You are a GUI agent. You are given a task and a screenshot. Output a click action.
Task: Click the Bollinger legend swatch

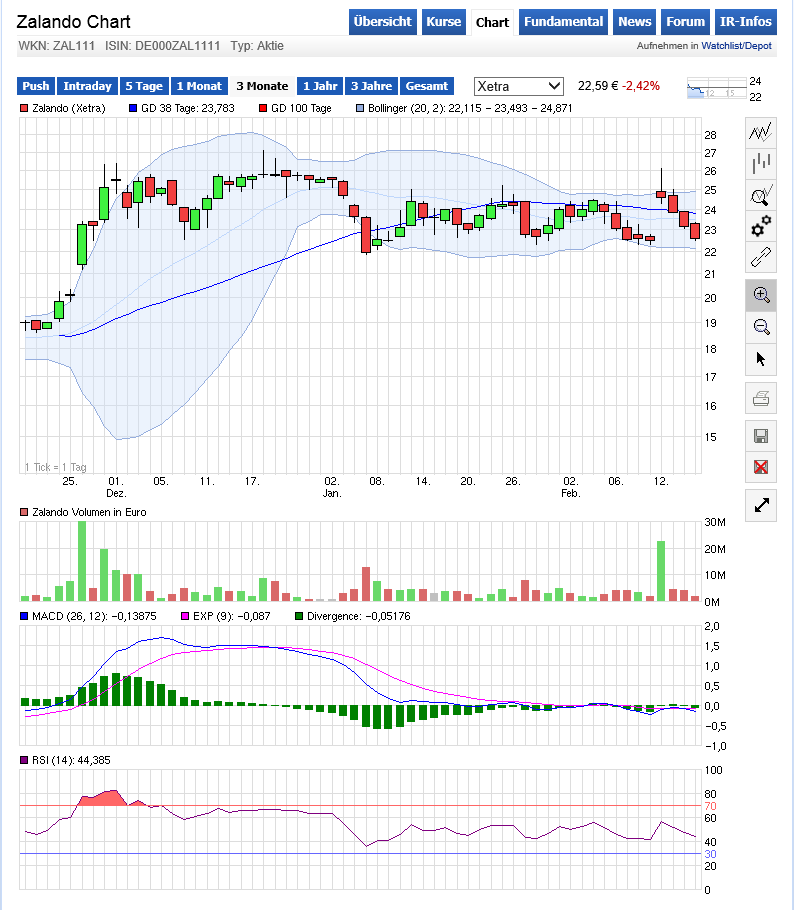click(x=360, y=108)
